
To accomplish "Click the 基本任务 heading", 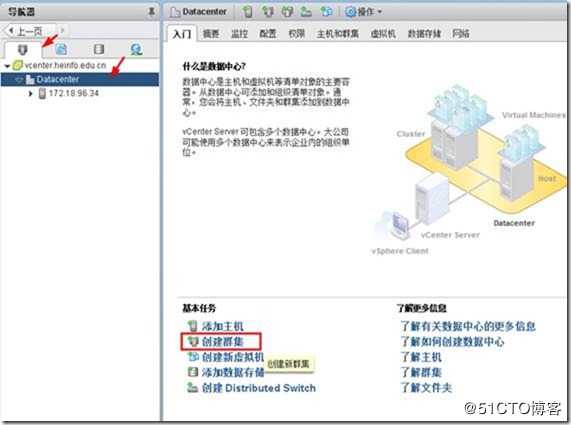I will click(x=199, y=308).
